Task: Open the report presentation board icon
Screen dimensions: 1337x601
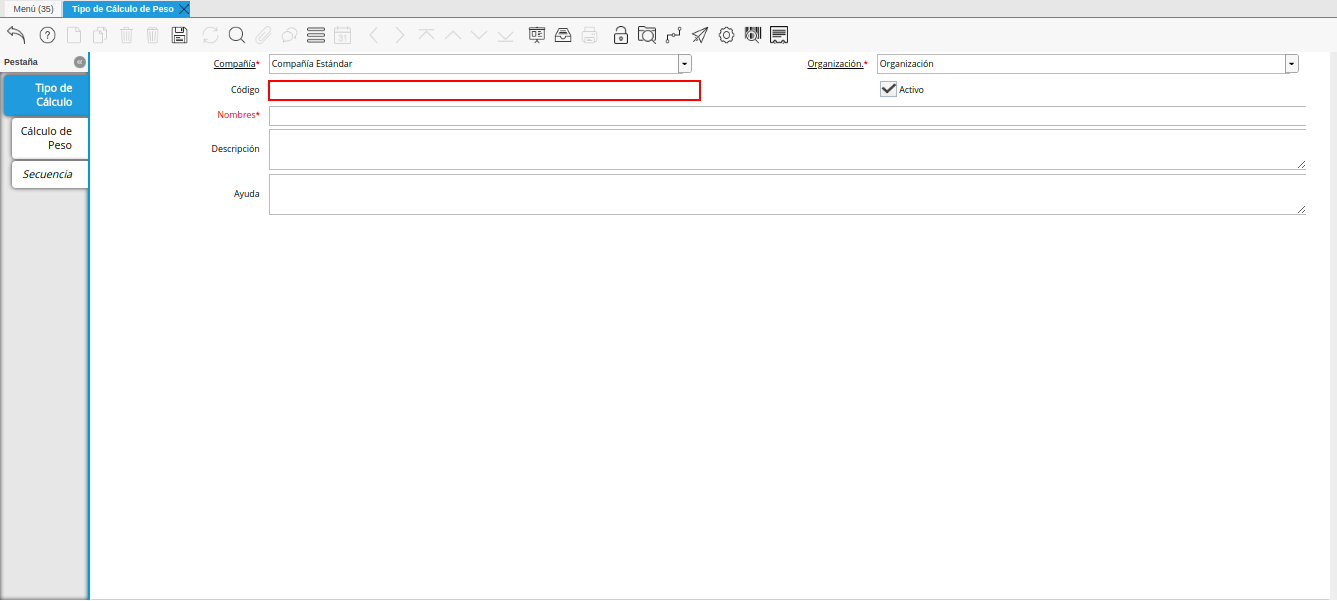Action: (x=537, y=35)
